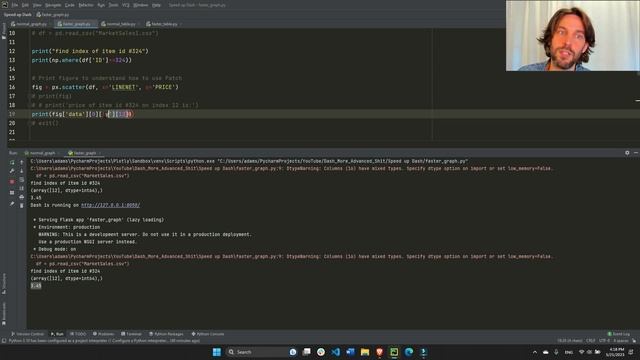
Task: Open Version Control tool window
Action: click(27, 334)
